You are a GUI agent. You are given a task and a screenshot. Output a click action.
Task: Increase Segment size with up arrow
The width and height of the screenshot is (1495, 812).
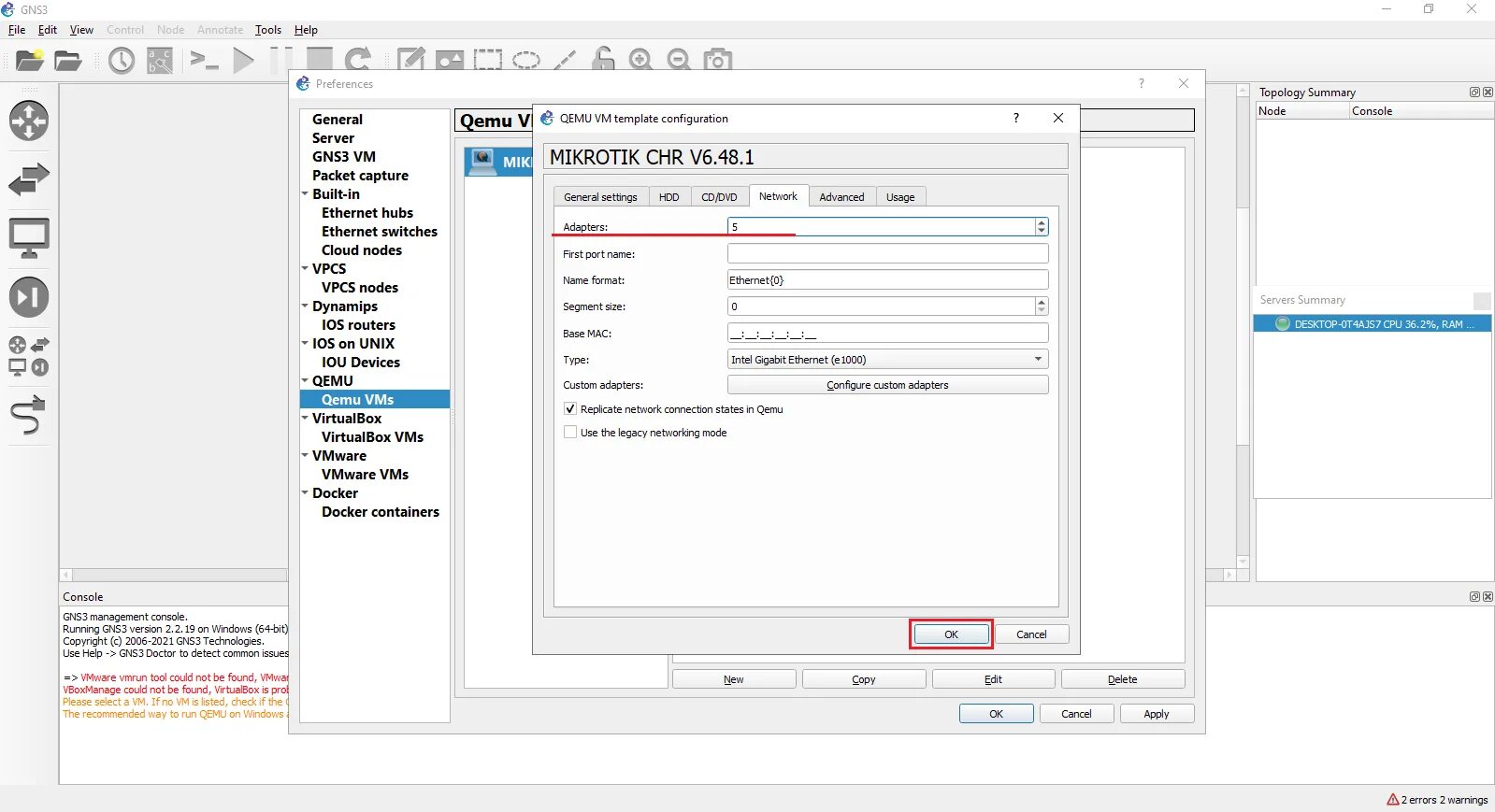pos(1042,303)
